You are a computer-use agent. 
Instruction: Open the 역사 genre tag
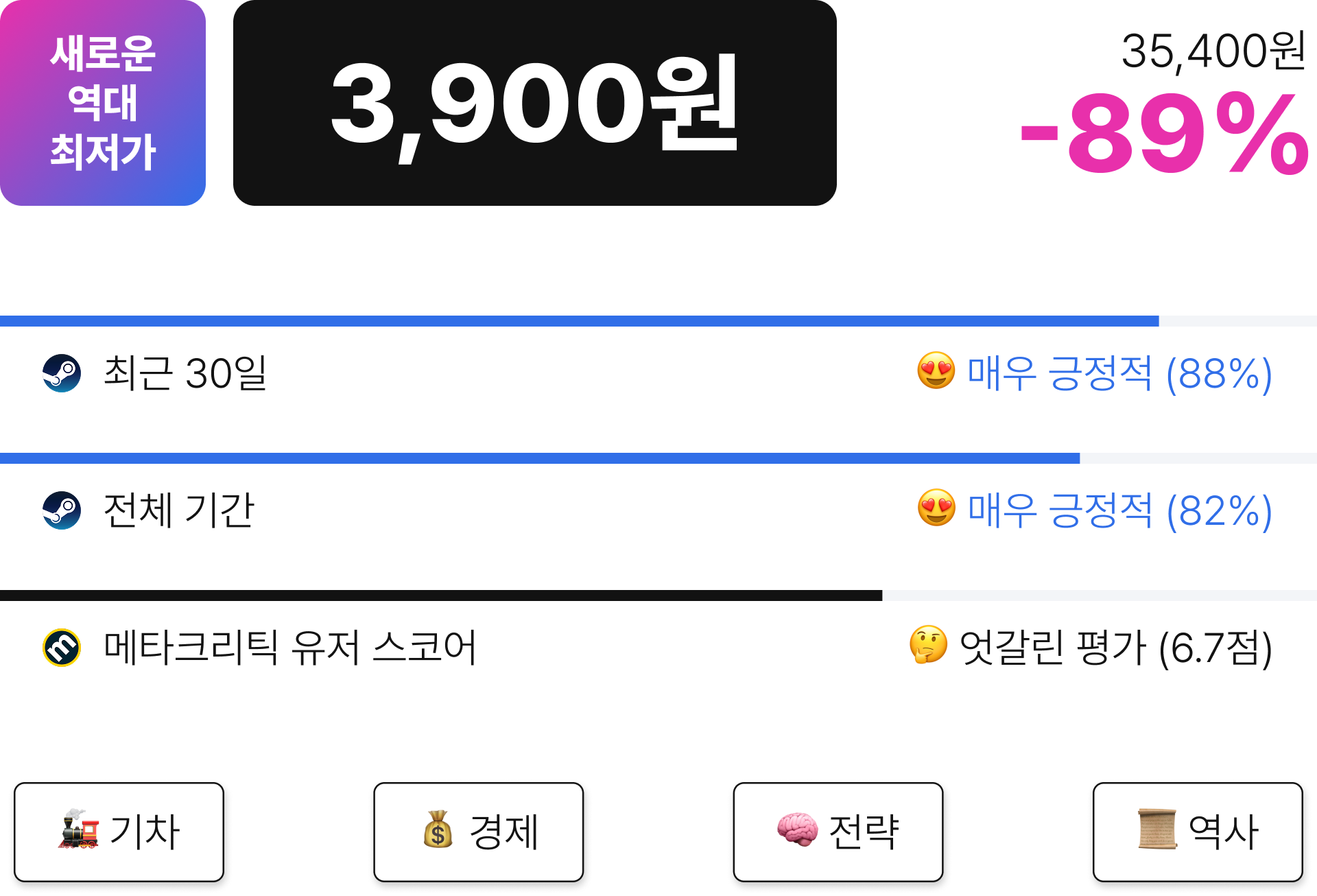[x=1198, y=832]
